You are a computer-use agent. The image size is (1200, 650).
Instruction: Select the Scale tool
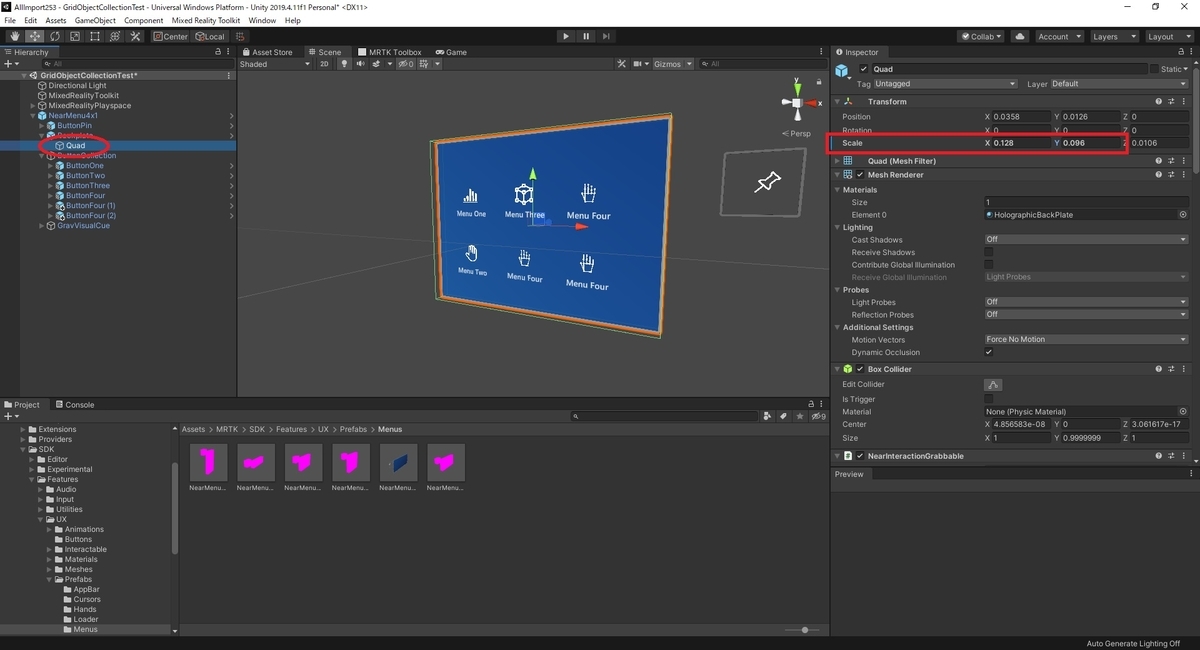(74, 36)
